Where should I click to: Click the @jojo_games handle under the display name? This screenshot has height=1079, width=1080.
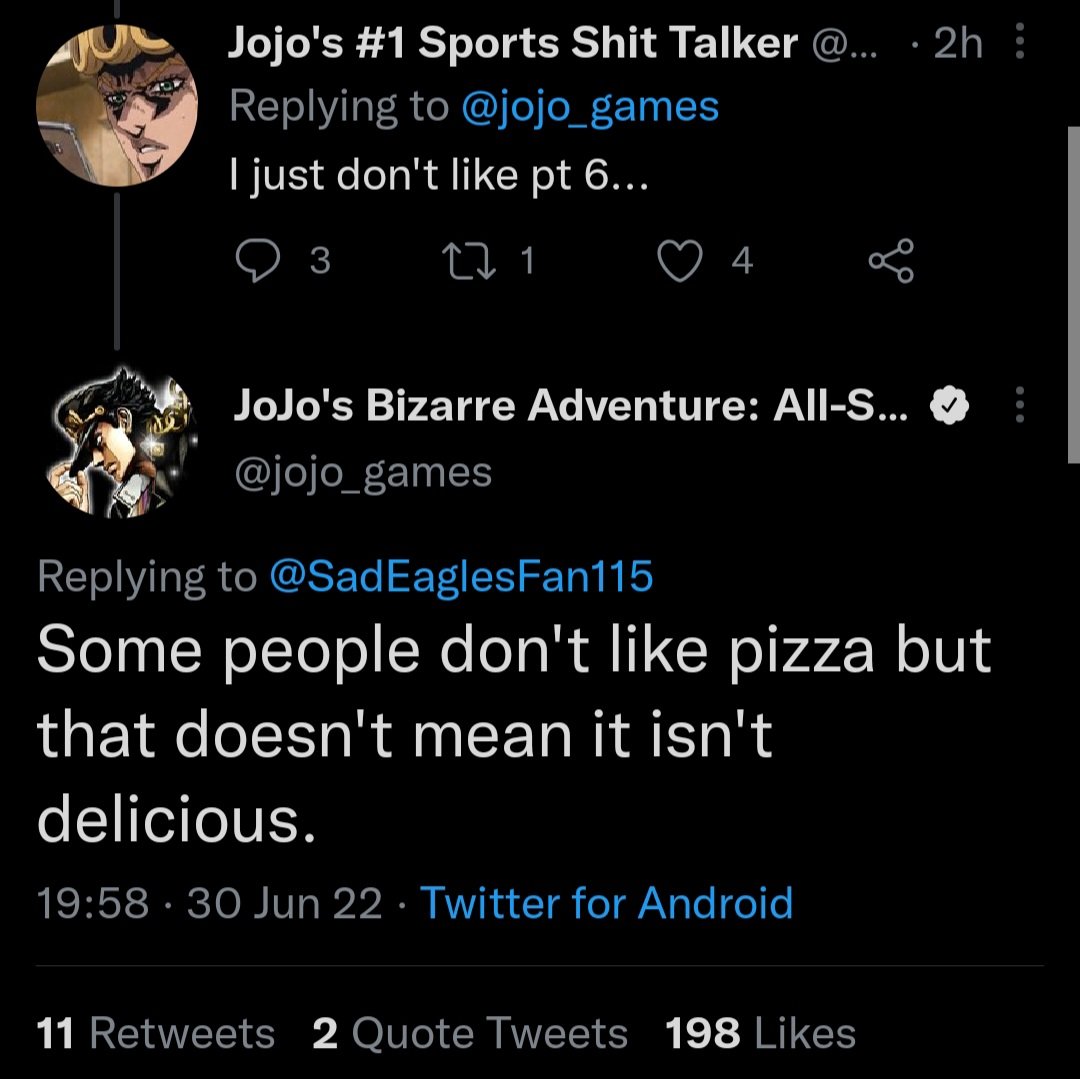[363, 472]
